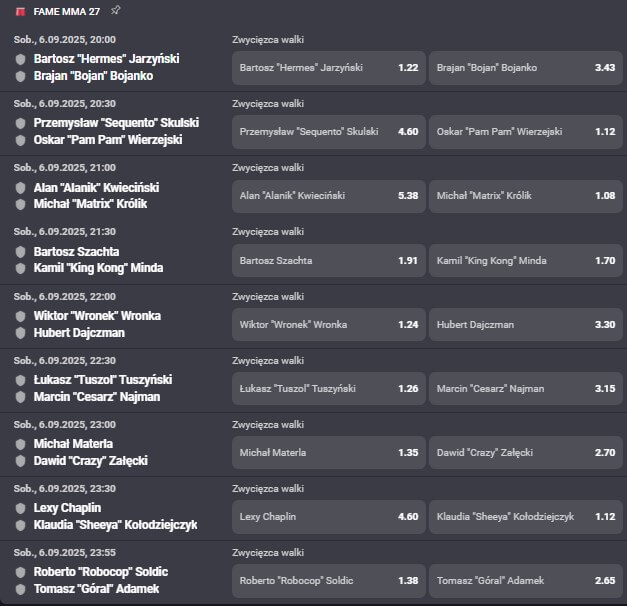Click shield icon beside Lexy Chaplin fighter name
This screenshot has width=627, height=606.
(20, 508)
